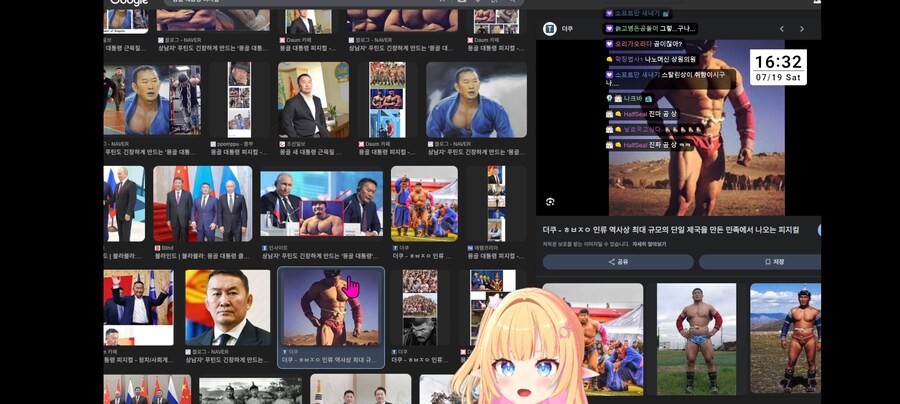Image resolution: width=900 pixels, height=404 pixels.
Task: Select related thumbnail of wrestler standing on grass
Action: tap(696, 339)
